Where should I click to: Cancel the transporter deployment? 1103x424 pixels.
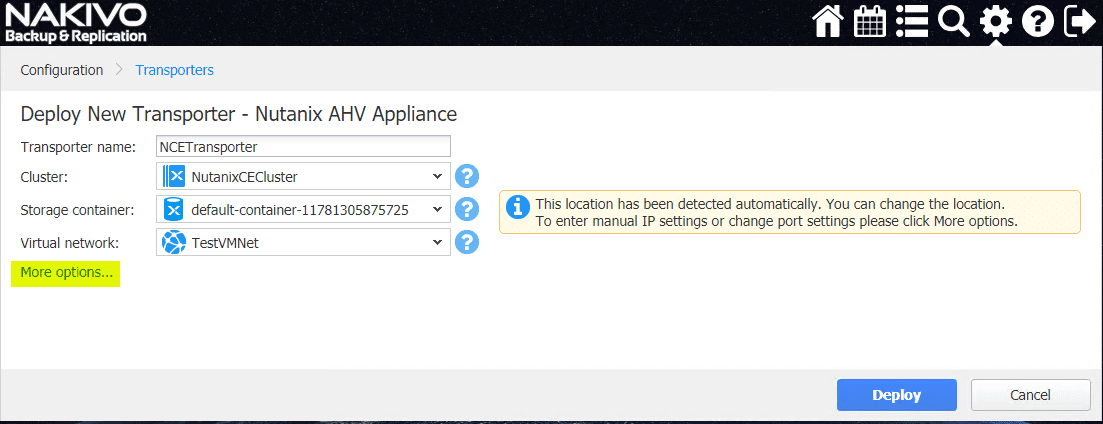tap(1030, 395)
